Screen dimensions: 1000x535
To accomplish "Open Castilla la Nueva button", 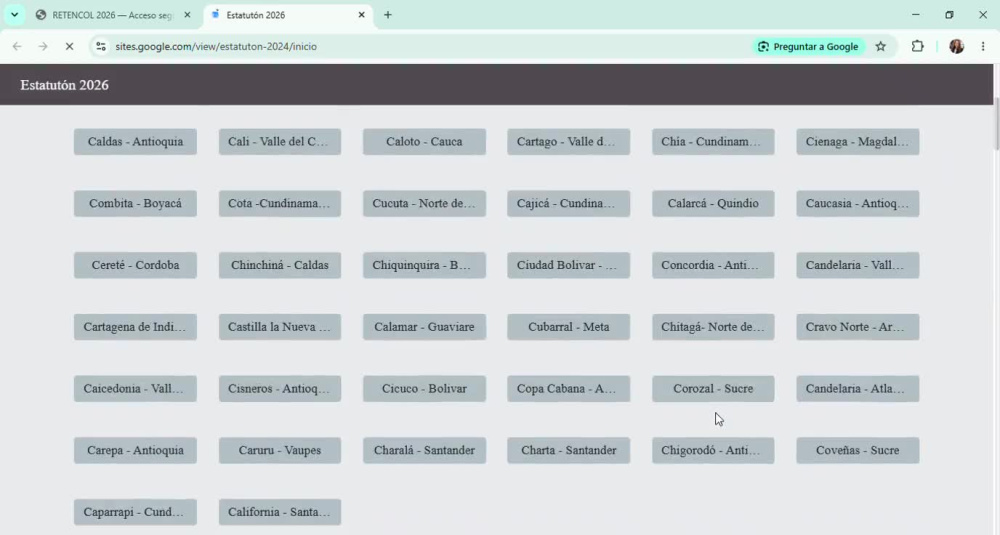I will (x=280, y=327).
